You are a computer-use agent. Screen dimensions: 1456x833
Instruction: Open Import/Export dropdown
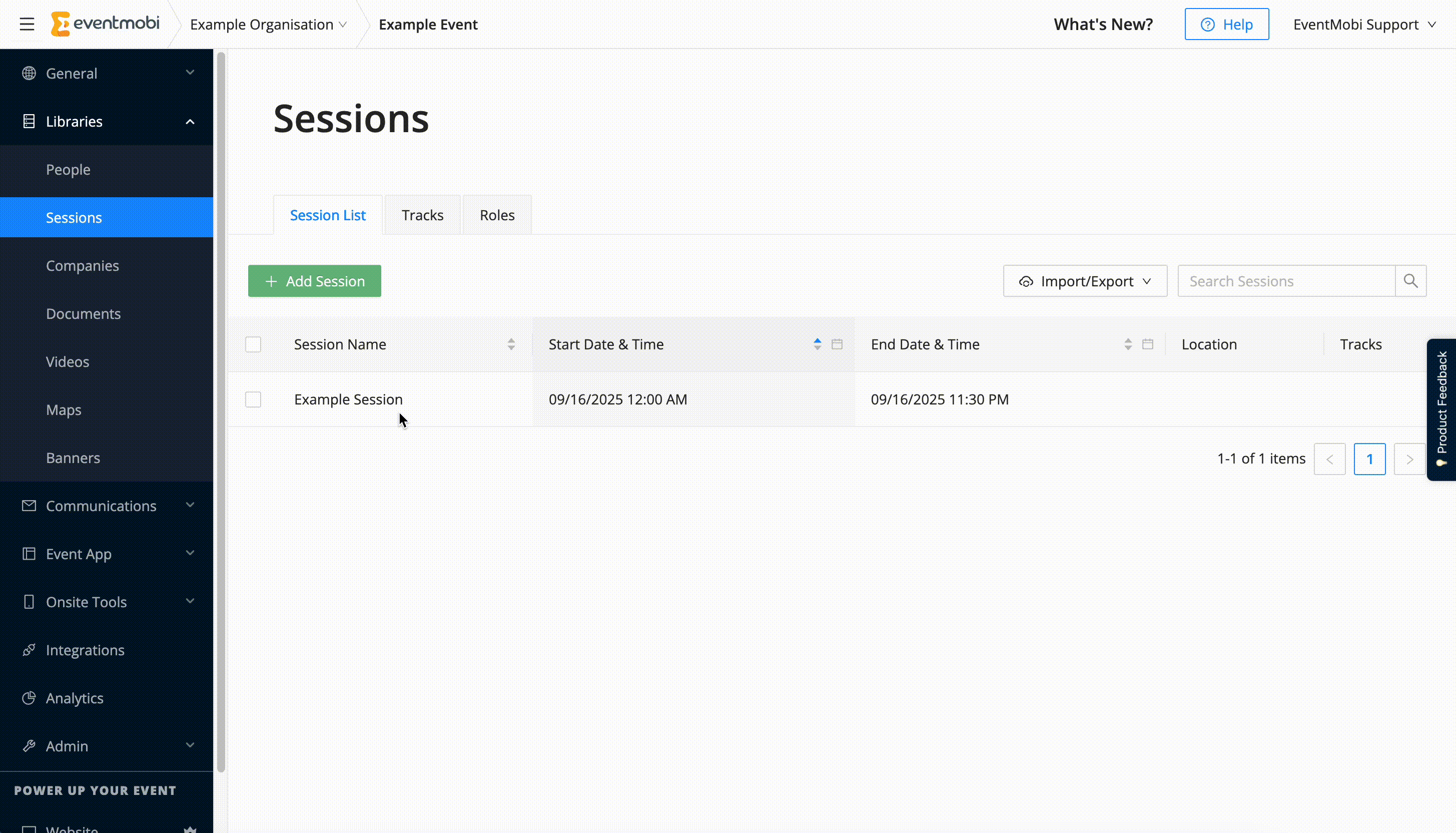click(x=1084, y=281)
